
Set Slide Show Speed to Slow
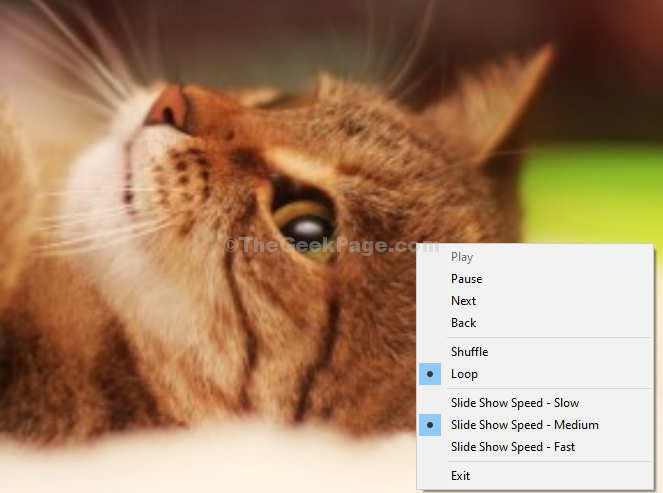point(535,403)
